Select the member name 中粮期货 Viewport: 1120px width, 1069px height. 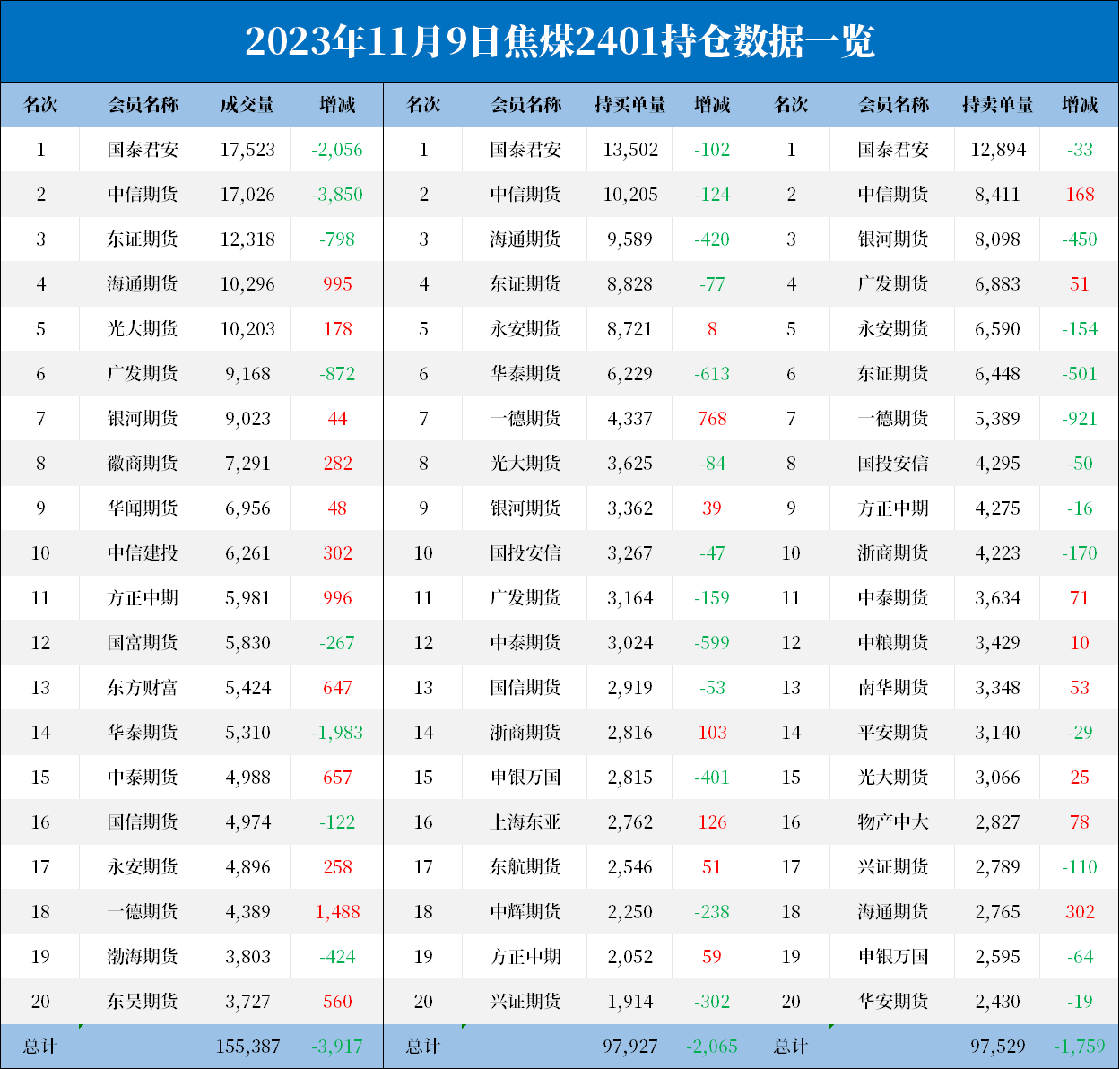(x=893, y=643)
